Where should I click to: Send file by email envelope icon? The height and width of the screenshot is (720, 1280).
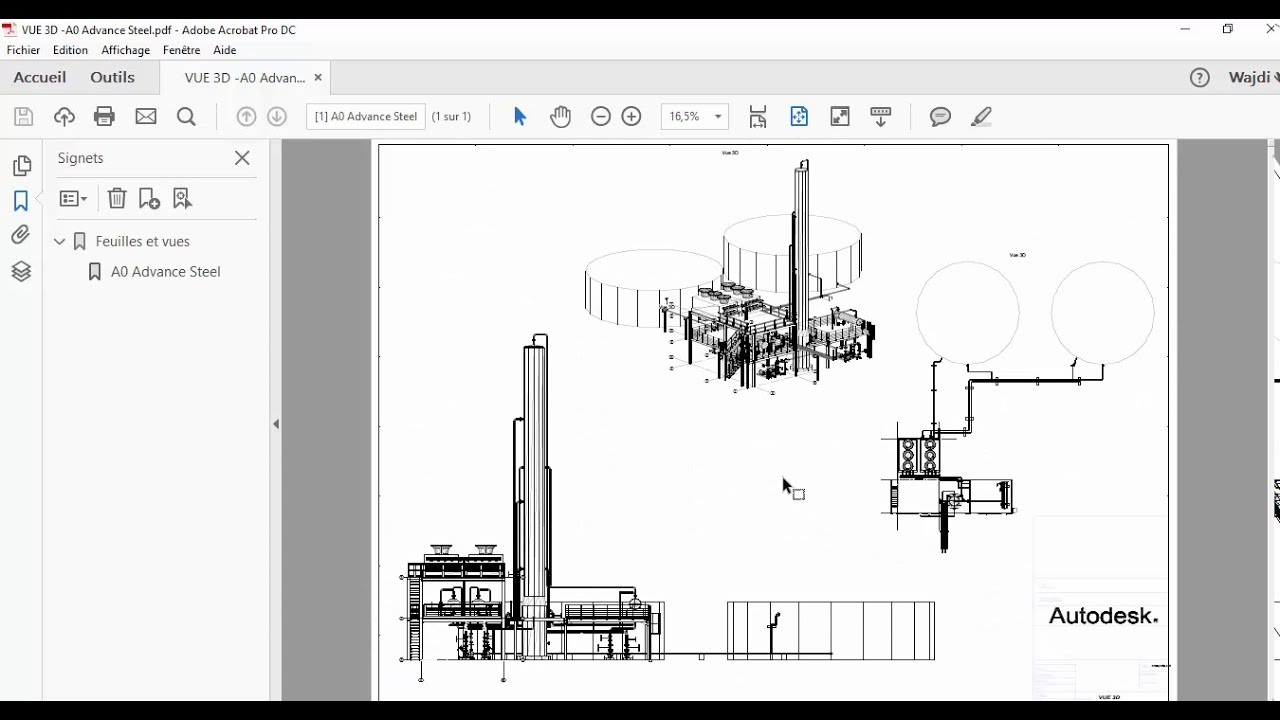tap(146, 117)
